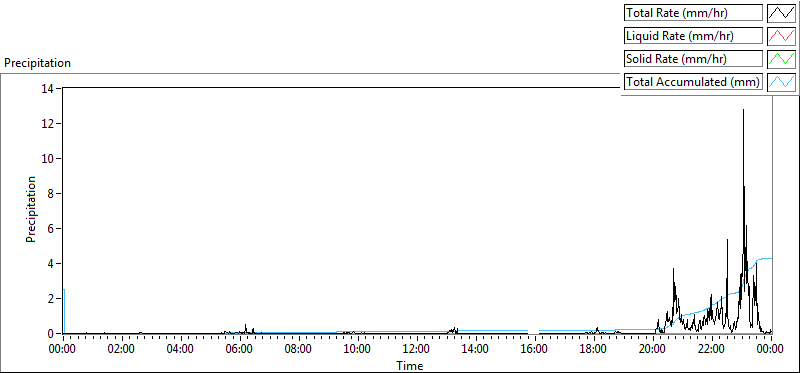
Task: Click the vertical 'Precipitation' axis label
Action: coord(31,209)
